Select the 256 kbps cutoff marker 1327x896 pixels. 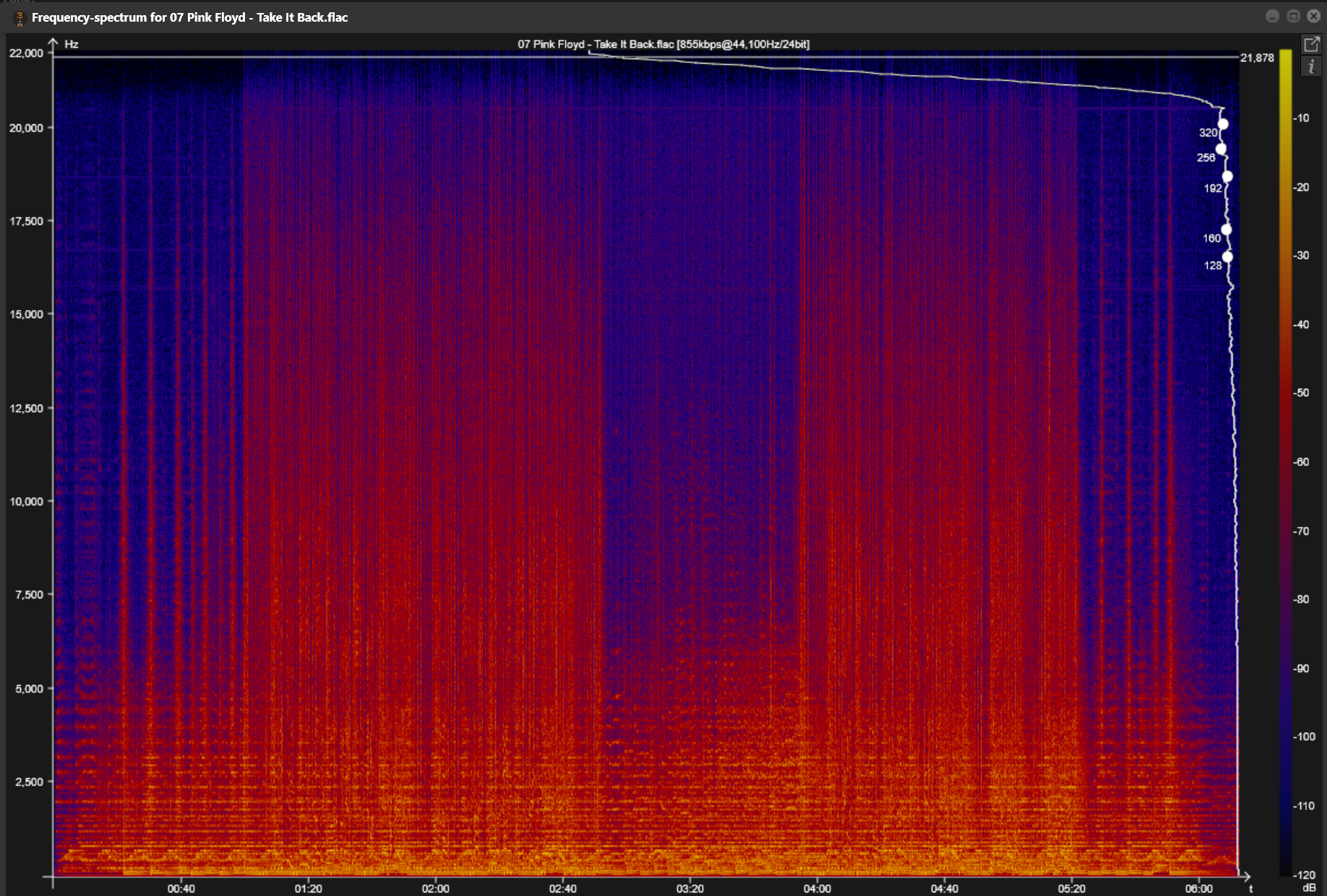1221,149
